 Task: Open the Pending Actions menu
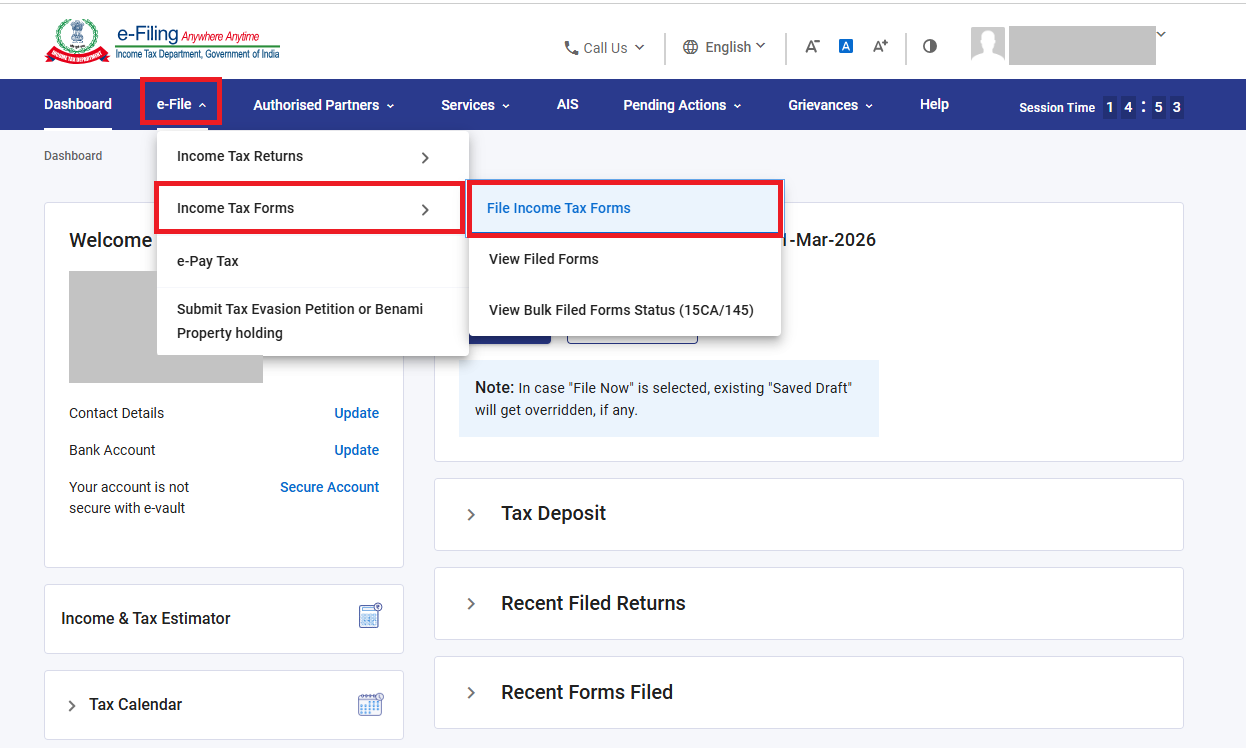pos(682,105)
